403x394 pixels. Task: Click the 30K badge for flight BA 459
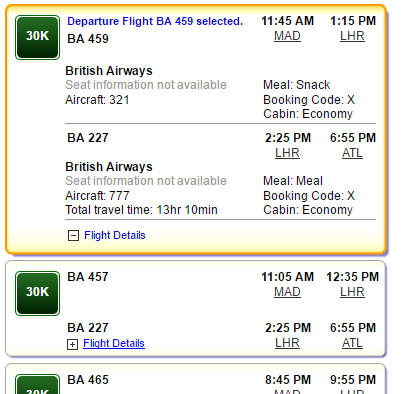click(37, 37)
